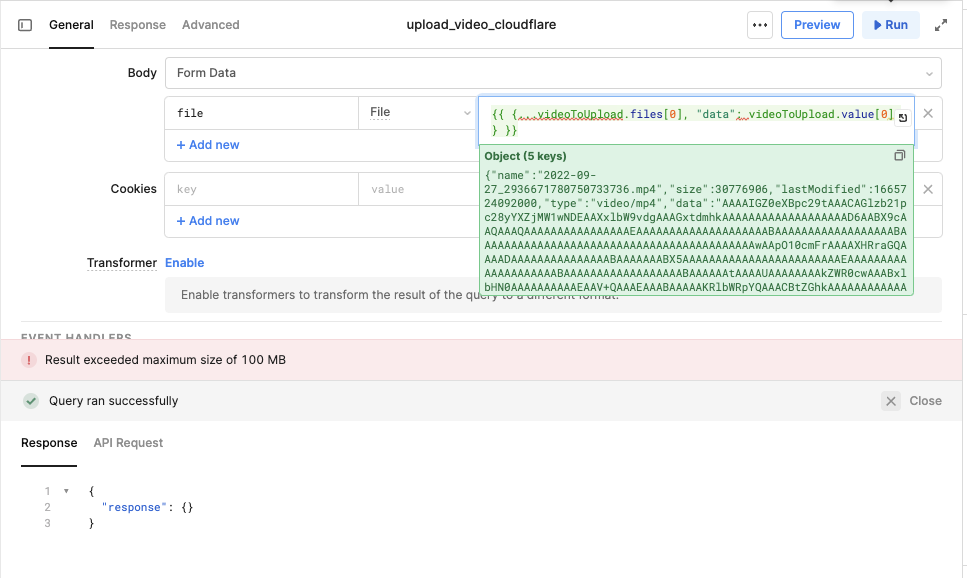Add a new form data field
Screen dimensions: 967x578
[207, 144]
